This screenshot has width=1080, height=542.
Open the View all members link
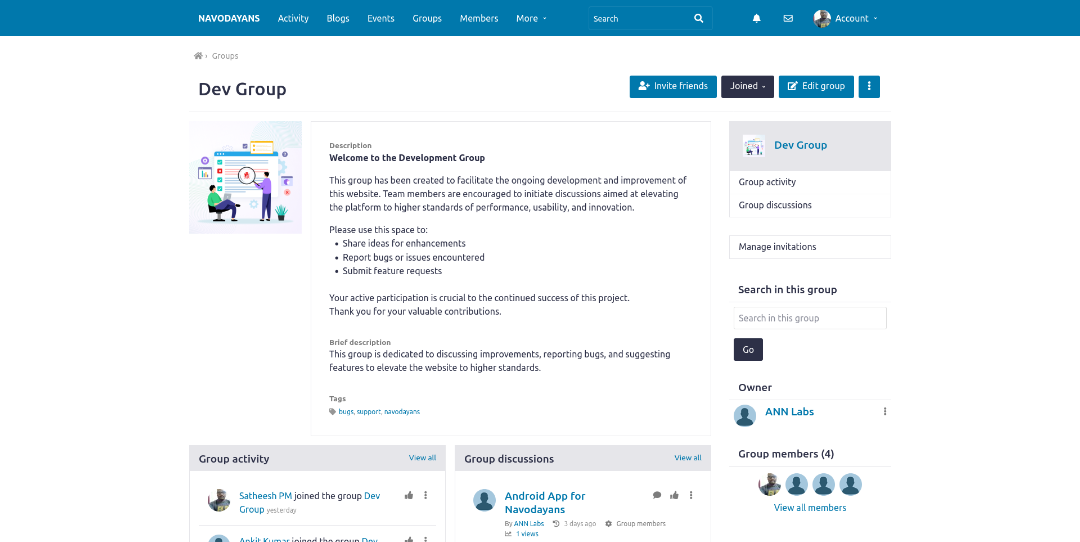coord(810,508)
